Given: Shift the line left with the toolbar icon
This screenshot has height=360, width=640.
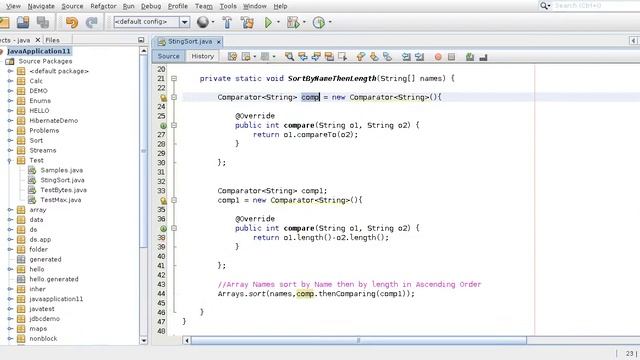Looking at the screenshot, I should tap(406, 57).
